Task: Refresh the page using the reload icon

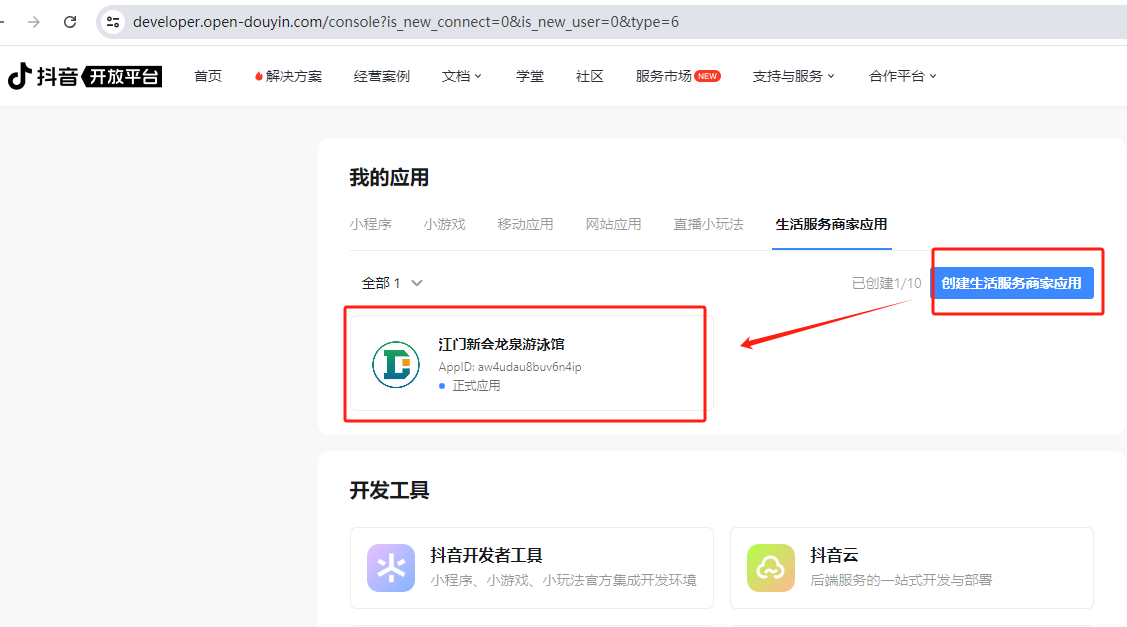Action: pyautogui.click(x=68, y=20)
